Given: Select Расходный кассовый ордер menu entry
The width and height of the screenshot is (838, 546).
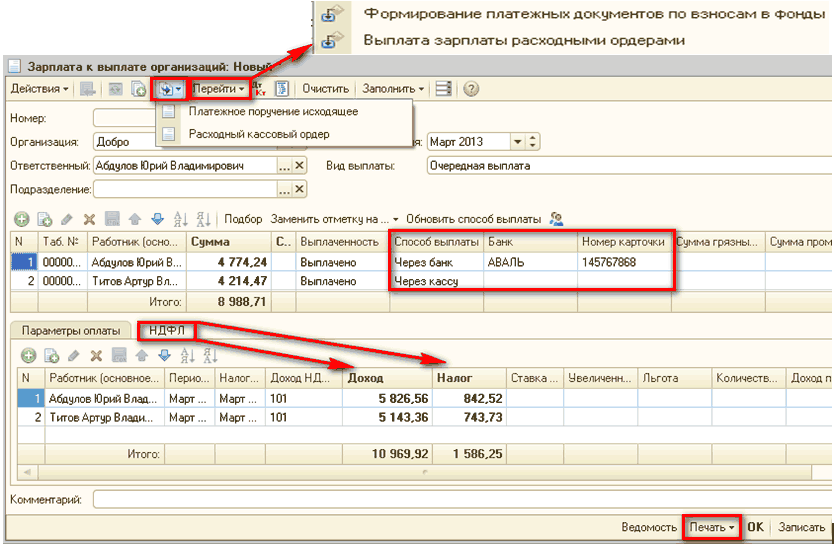Looking at the screenshot, I should pos(259,134).
